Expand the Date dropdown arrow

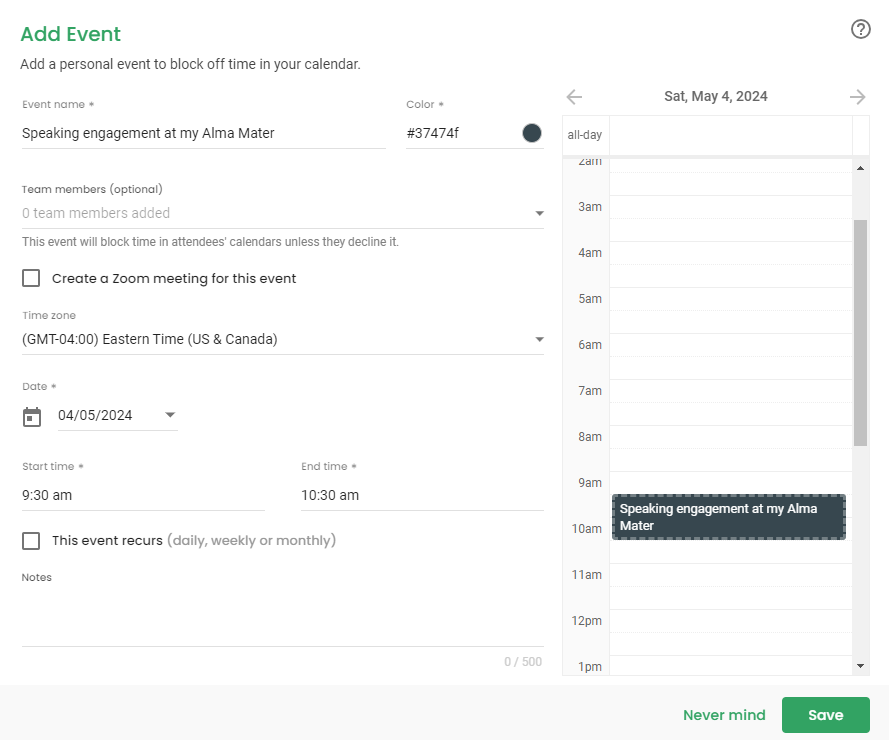170,415
